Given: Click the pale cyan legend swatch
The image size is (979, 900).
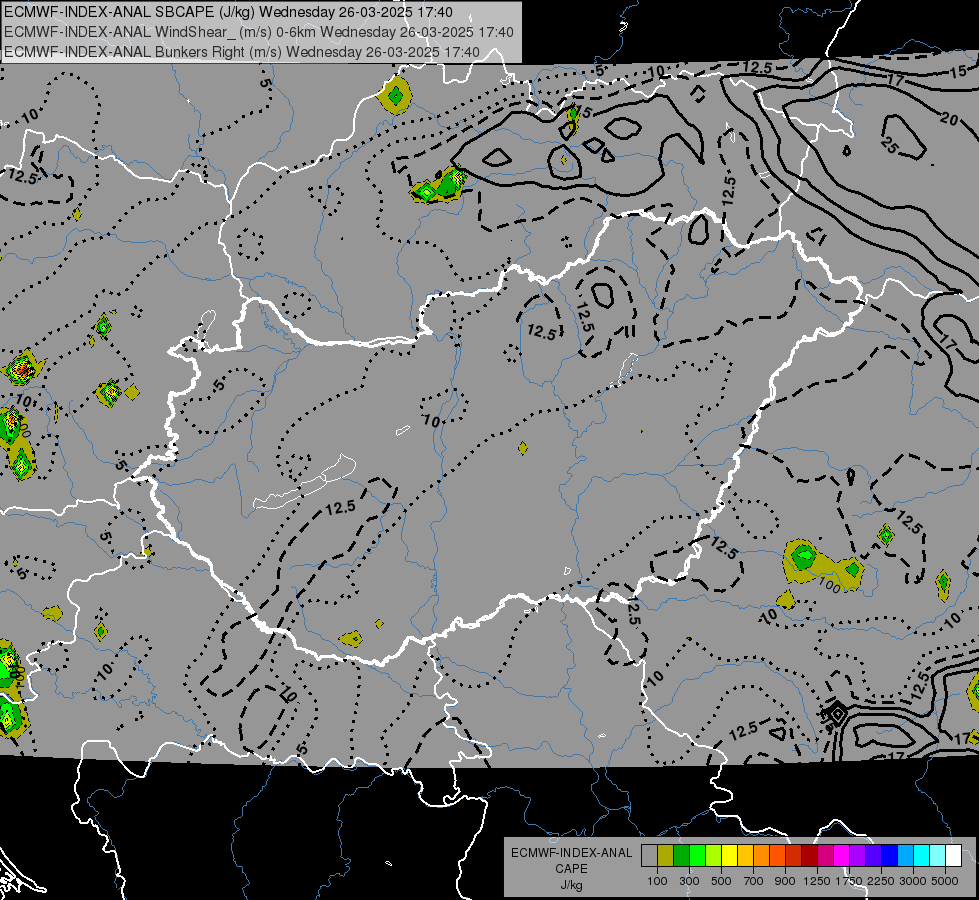Looking at the screenshot, I should click(938, 855).
